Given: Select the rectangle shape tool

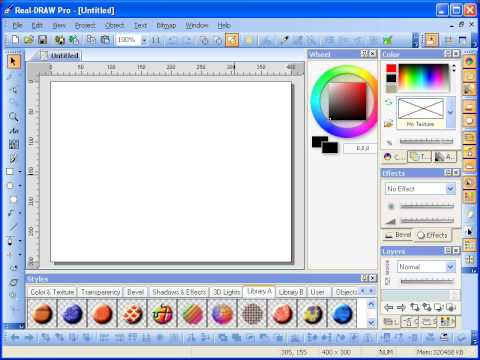Looking at the screenshot, I should pos(10,172).
